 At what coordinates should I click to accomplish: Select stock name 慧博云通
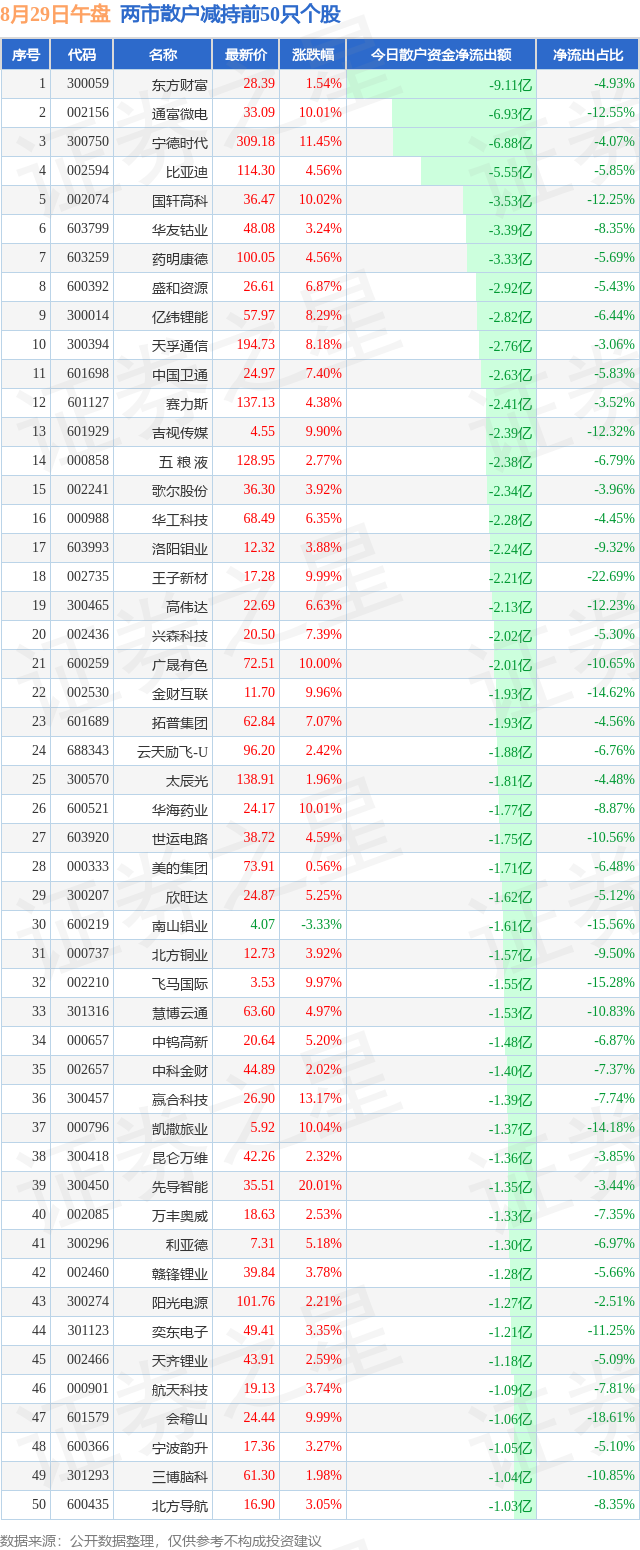coord(180,1012)
